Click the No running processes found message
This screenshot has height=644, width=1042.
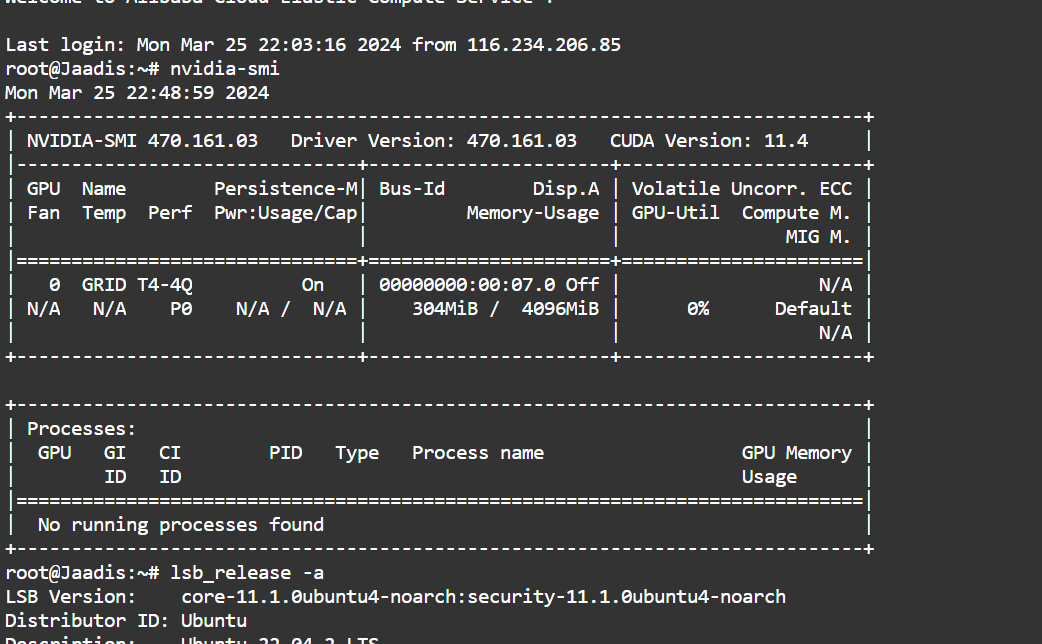click(181, 525)
